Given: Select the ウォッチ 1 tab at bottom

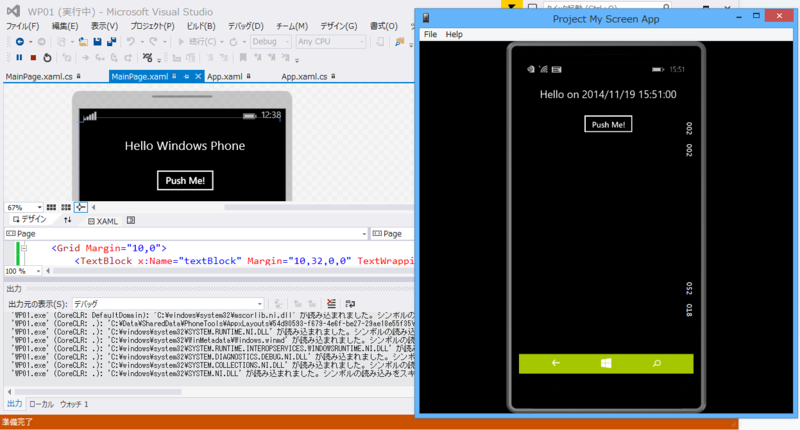Looking at the screenshot, I should [x=74, y=404].
